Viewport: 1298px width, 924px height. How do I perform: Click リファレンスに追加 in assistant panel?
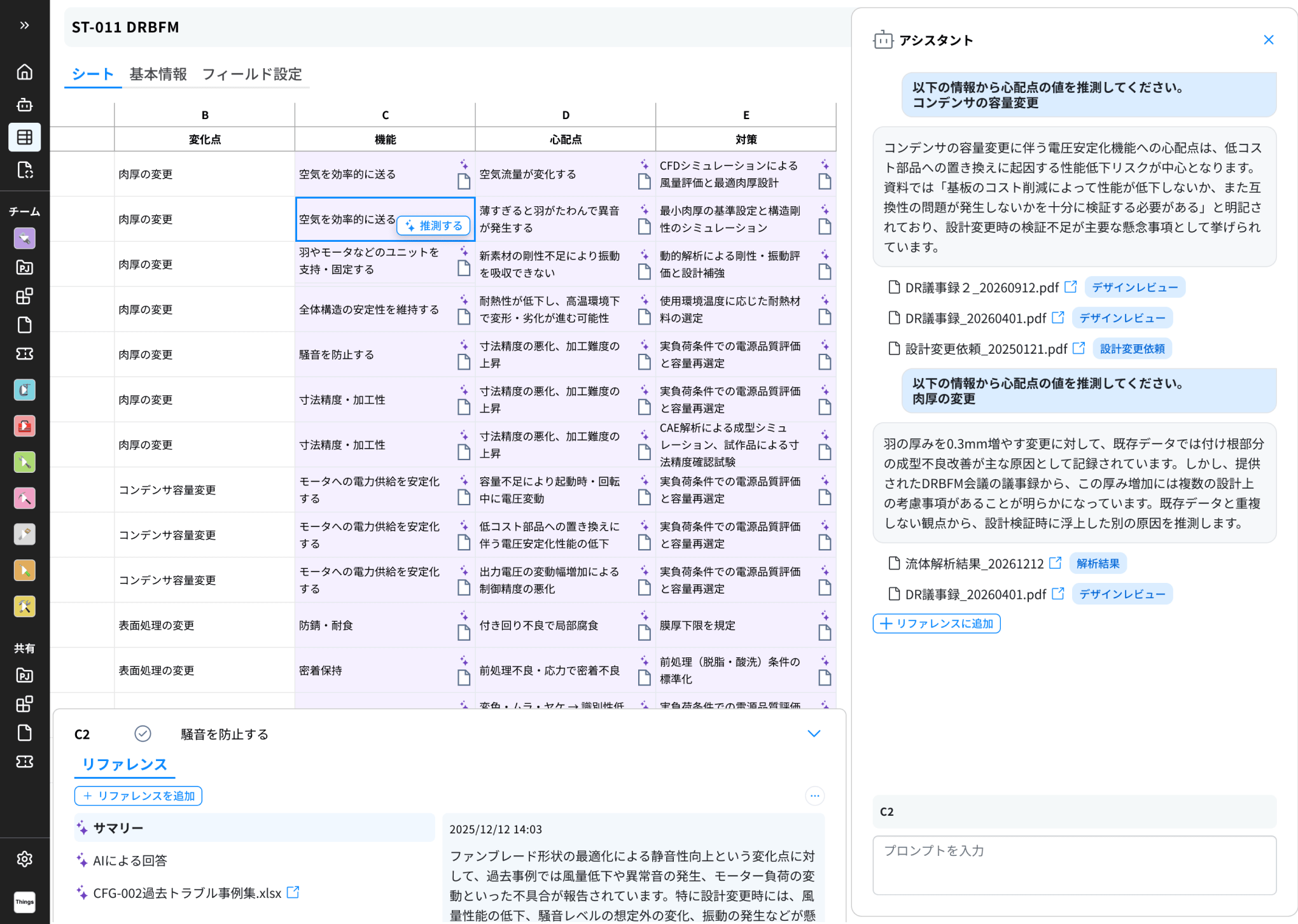937,624
